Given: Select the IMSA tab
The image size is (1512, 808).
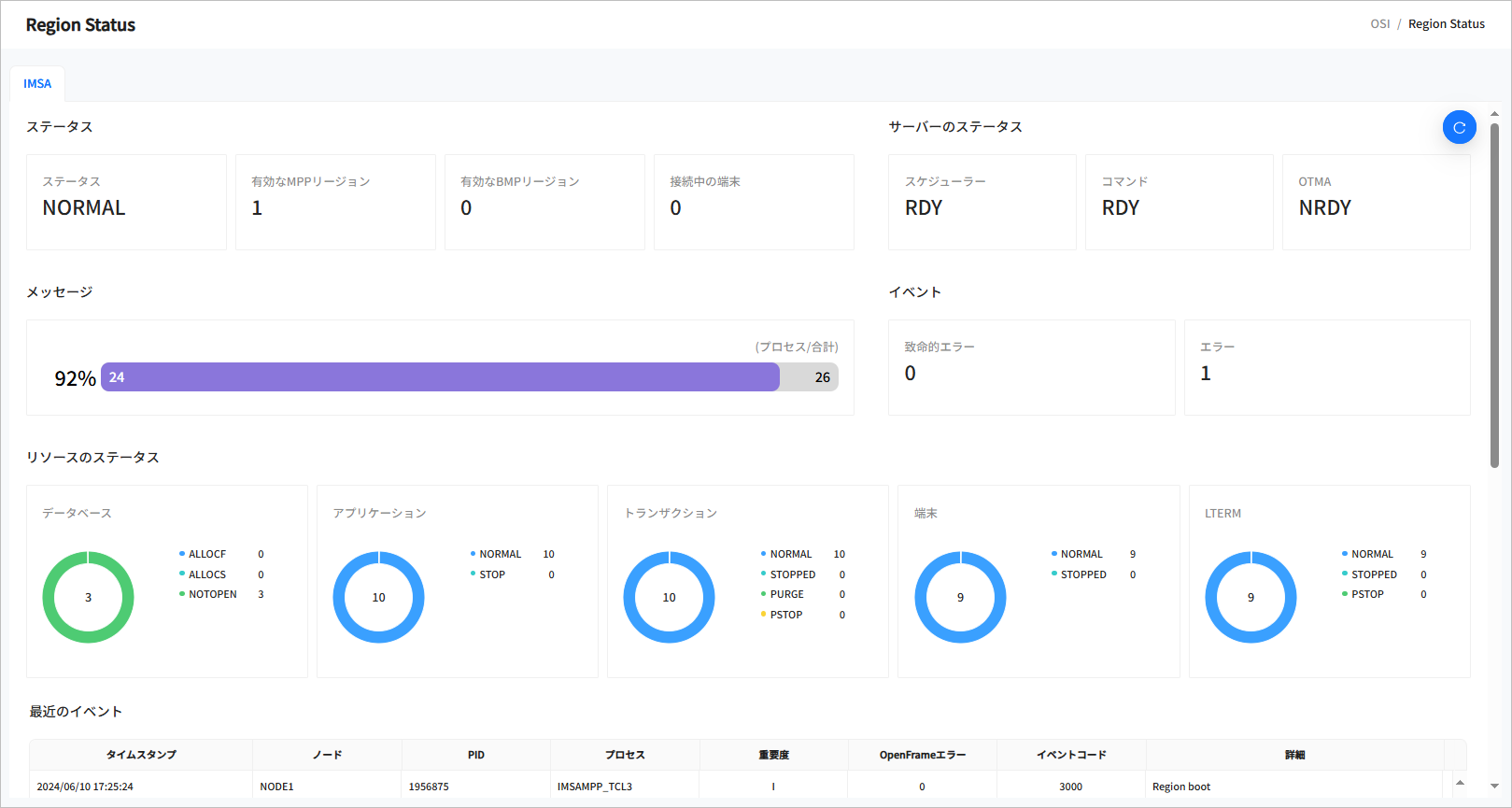Looking at the screenshot, I should (x=37, y=84).
